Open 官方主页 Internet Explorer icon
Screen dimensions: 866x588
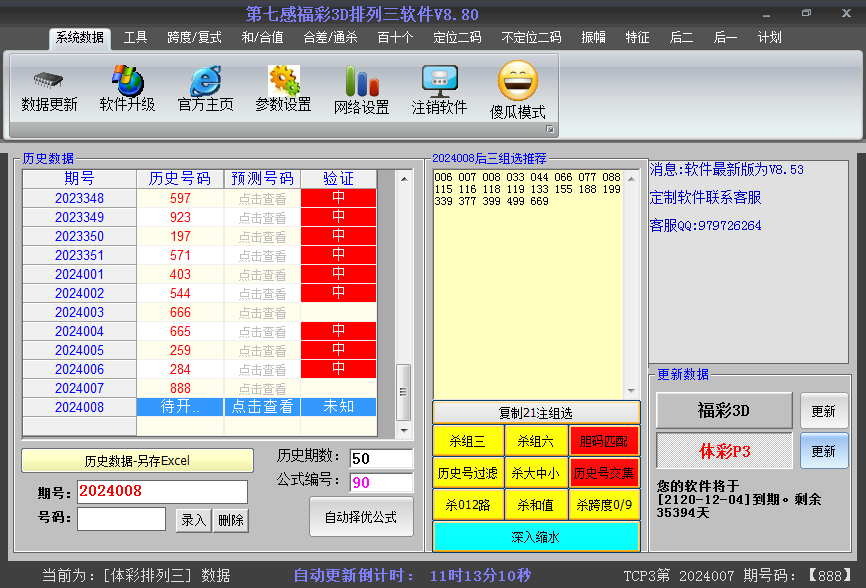coord(205,81)
